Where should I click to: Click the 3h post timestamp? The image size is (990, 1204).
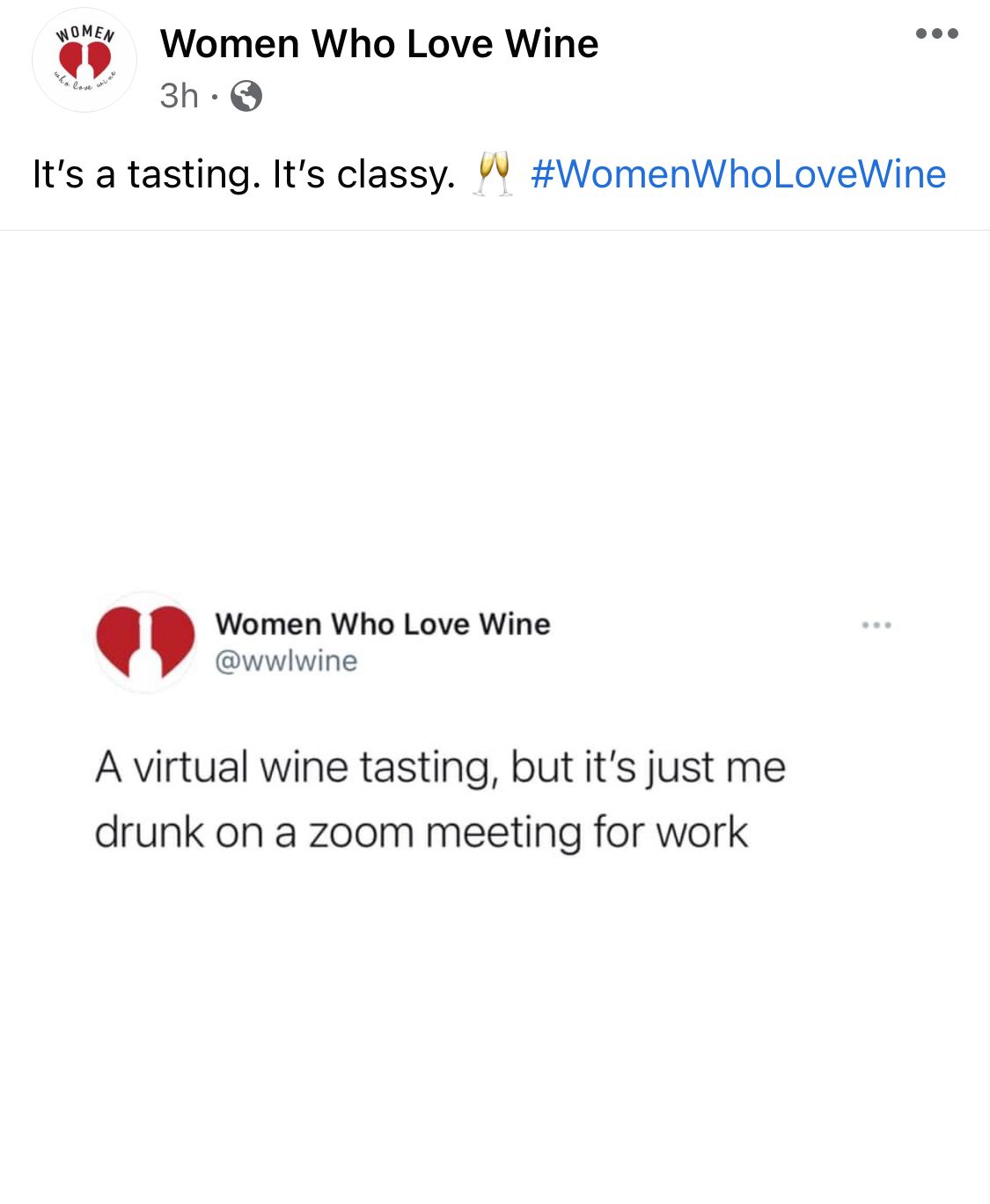click(x=180, y=96)
